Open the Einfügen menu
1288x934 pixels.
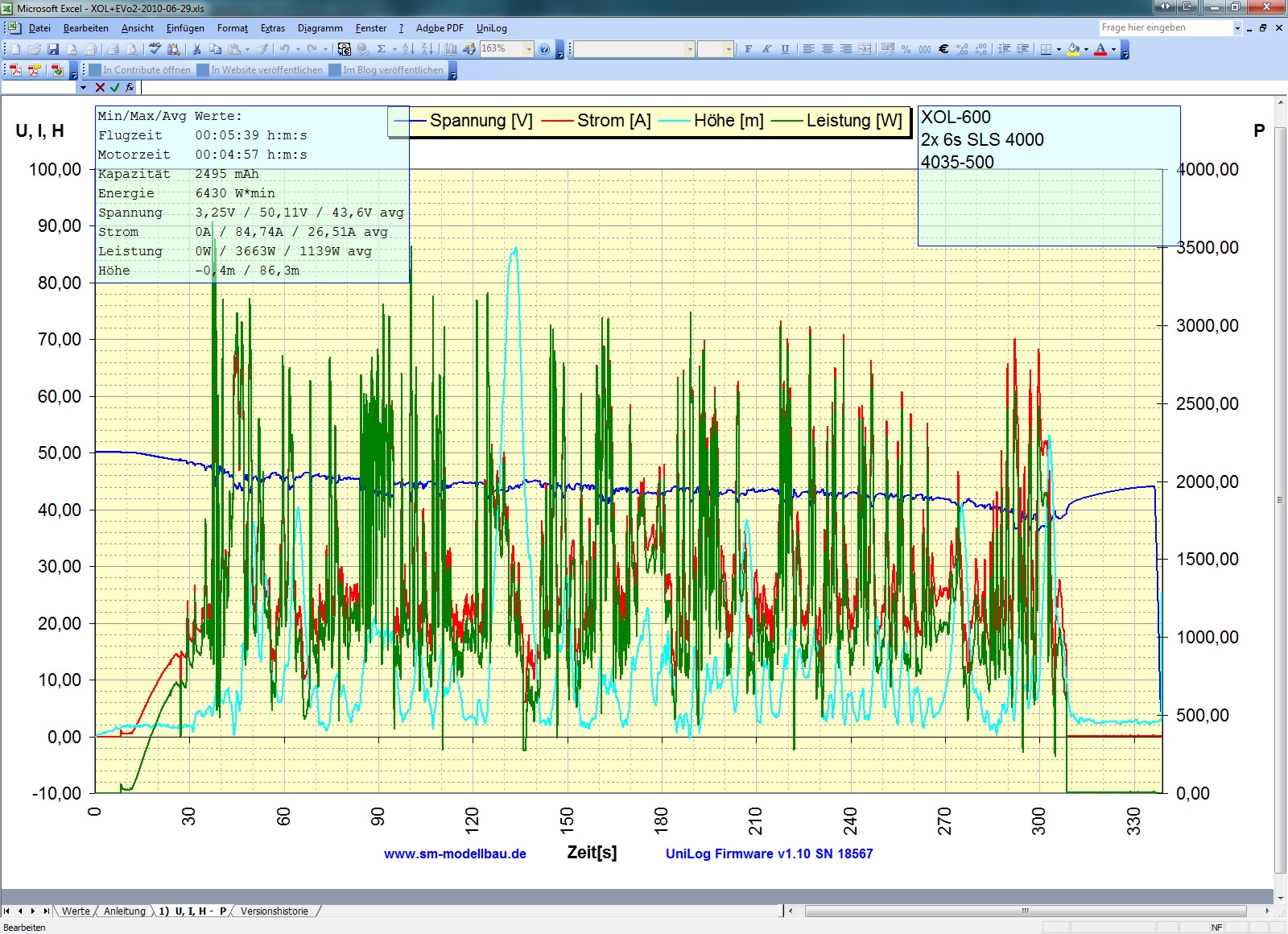point(185,28)
